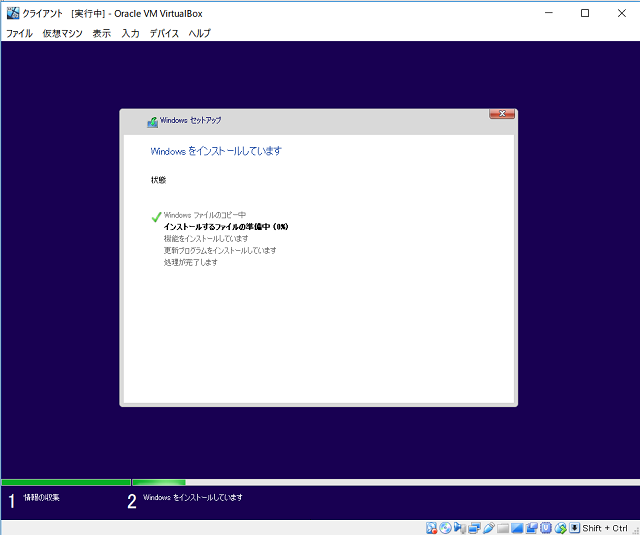Click the window resize grip in status bar
640x535 pixels.
(636, 531)
